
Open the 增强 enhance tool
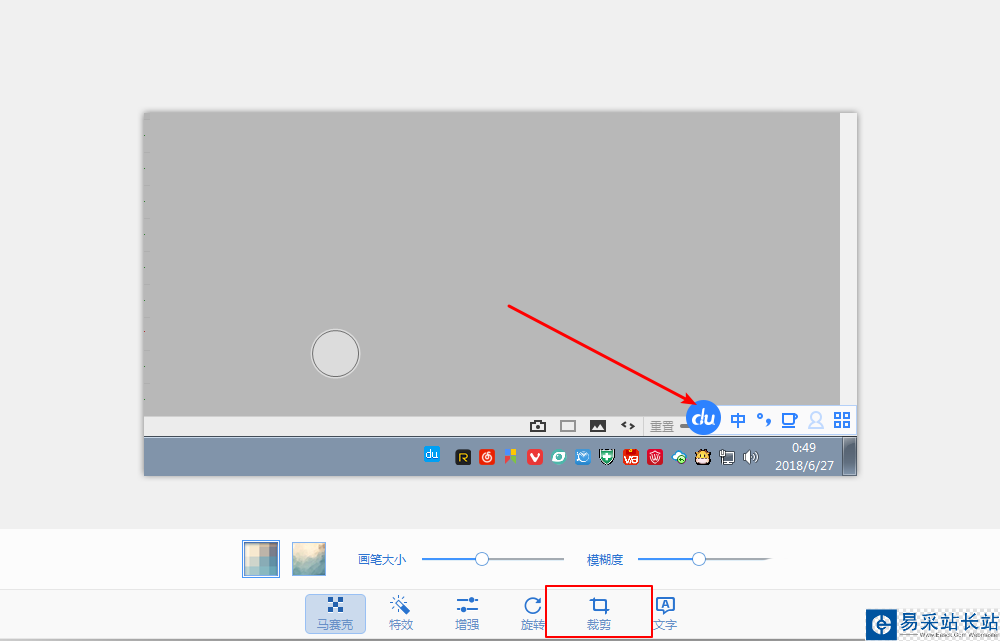(467, 614)
